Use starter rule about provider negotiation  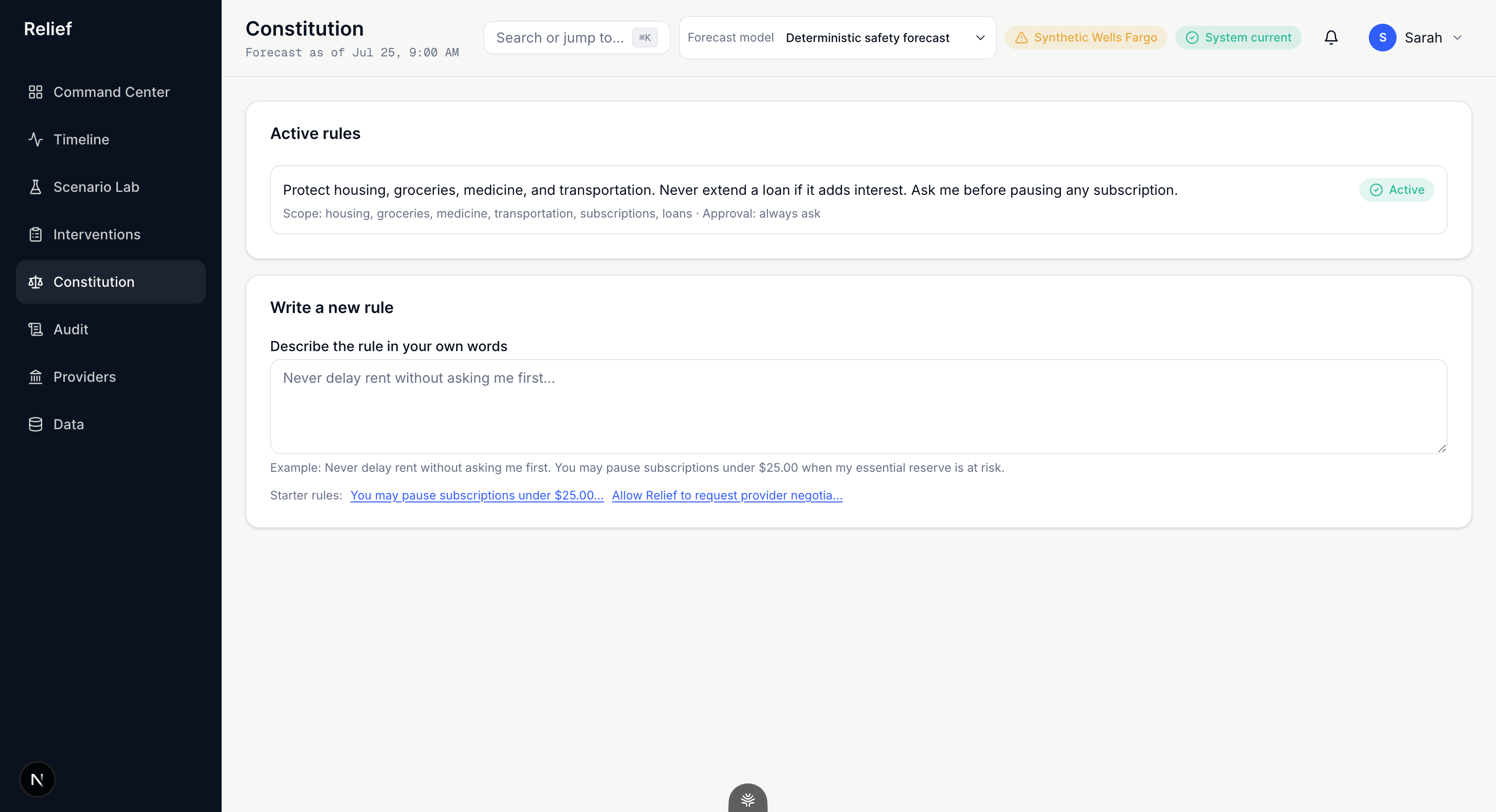727,495
